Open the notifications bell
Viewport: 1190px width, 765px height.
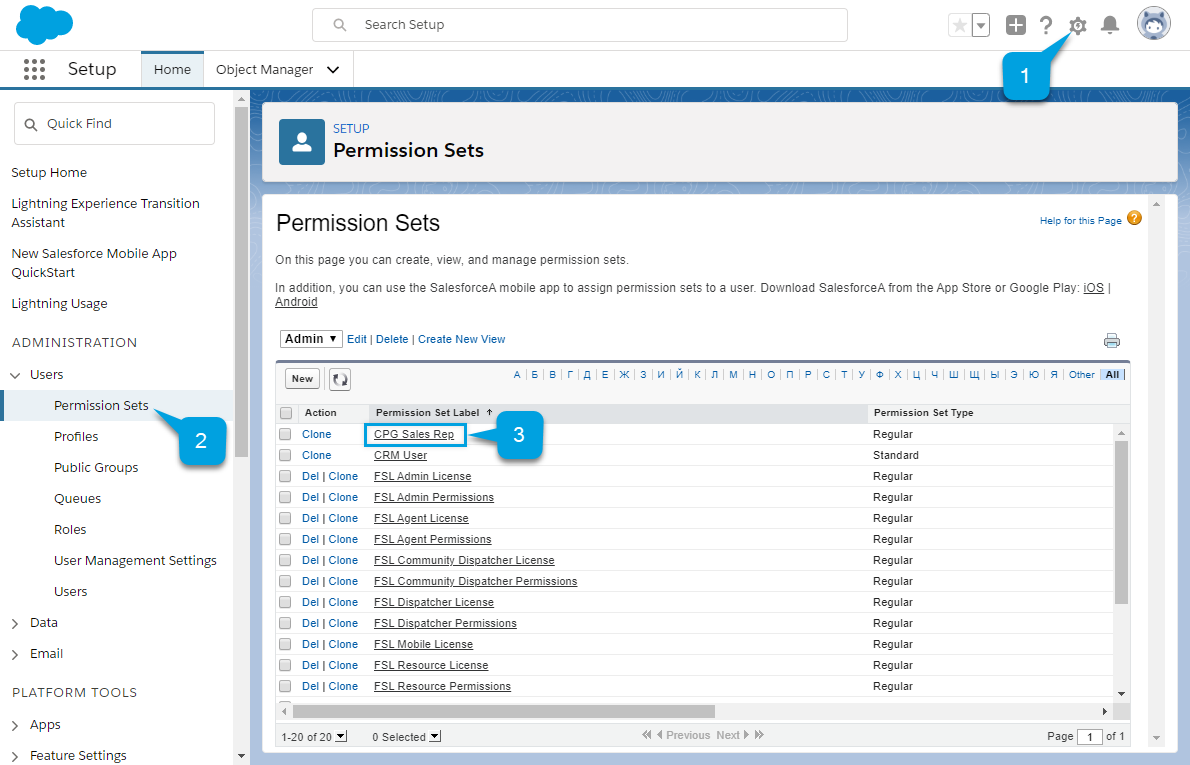tap(1109, 24)
